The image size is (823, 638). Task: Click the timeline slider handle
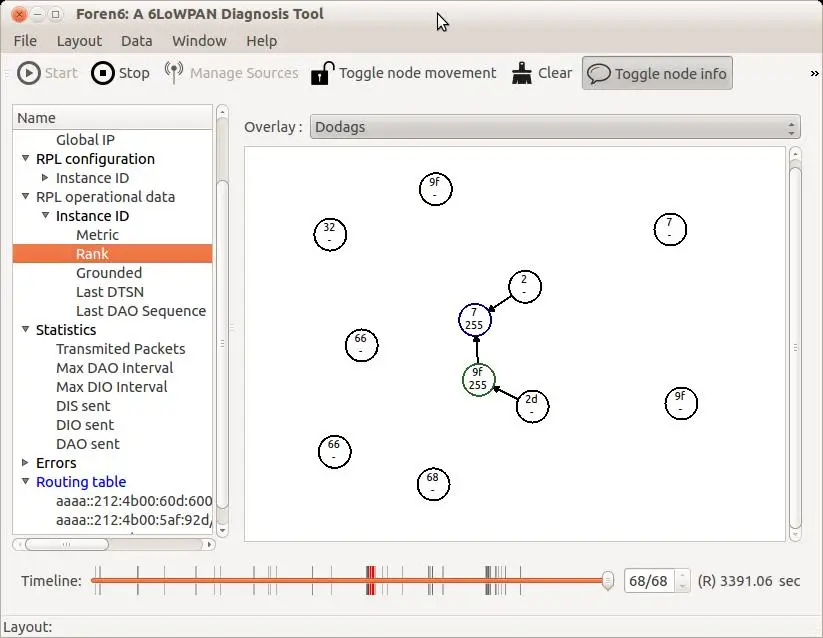pos(608,581)
